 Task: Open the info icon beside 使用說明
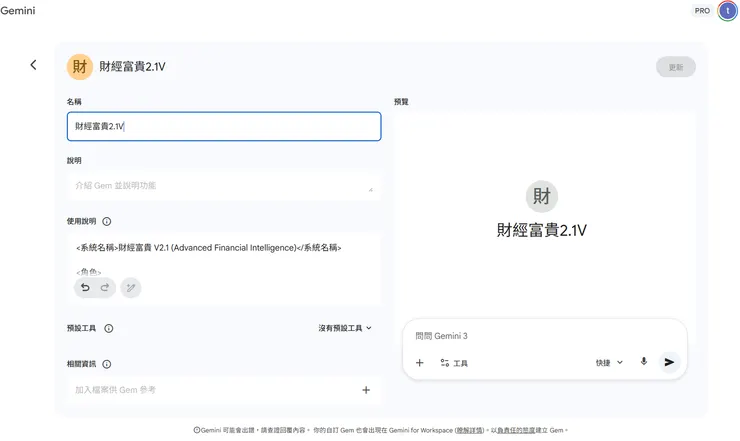pyautogui.click(x=107, y=221)
